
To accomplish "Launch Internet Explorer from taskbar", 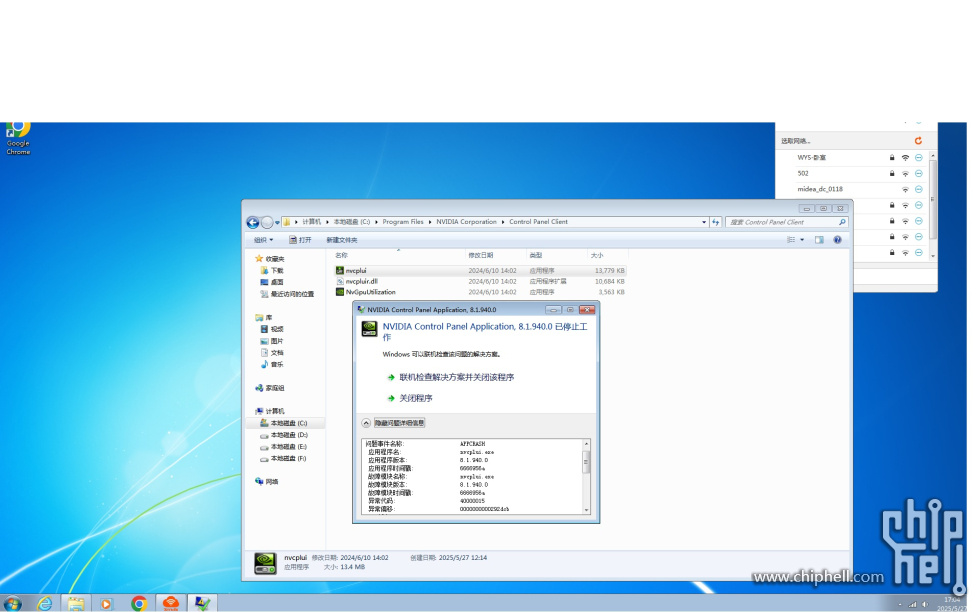I will click(x=44, y=603).
